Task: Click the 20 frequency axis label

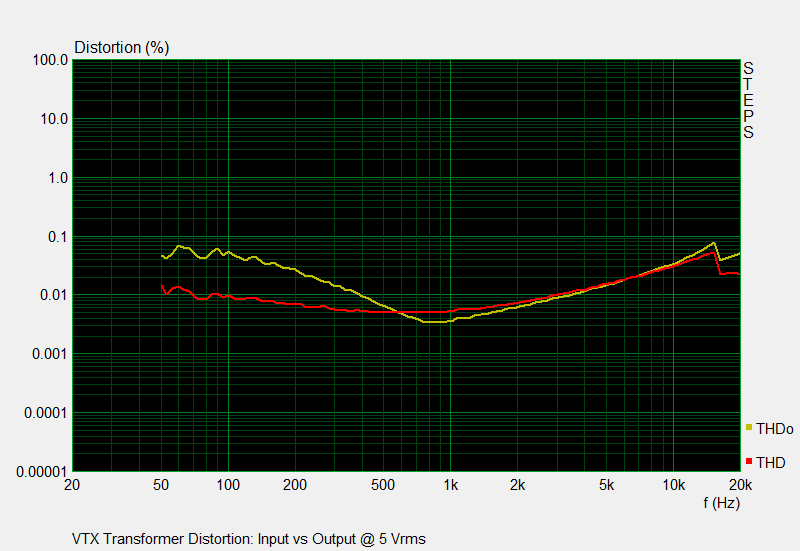Action: (x=72, y=485)
